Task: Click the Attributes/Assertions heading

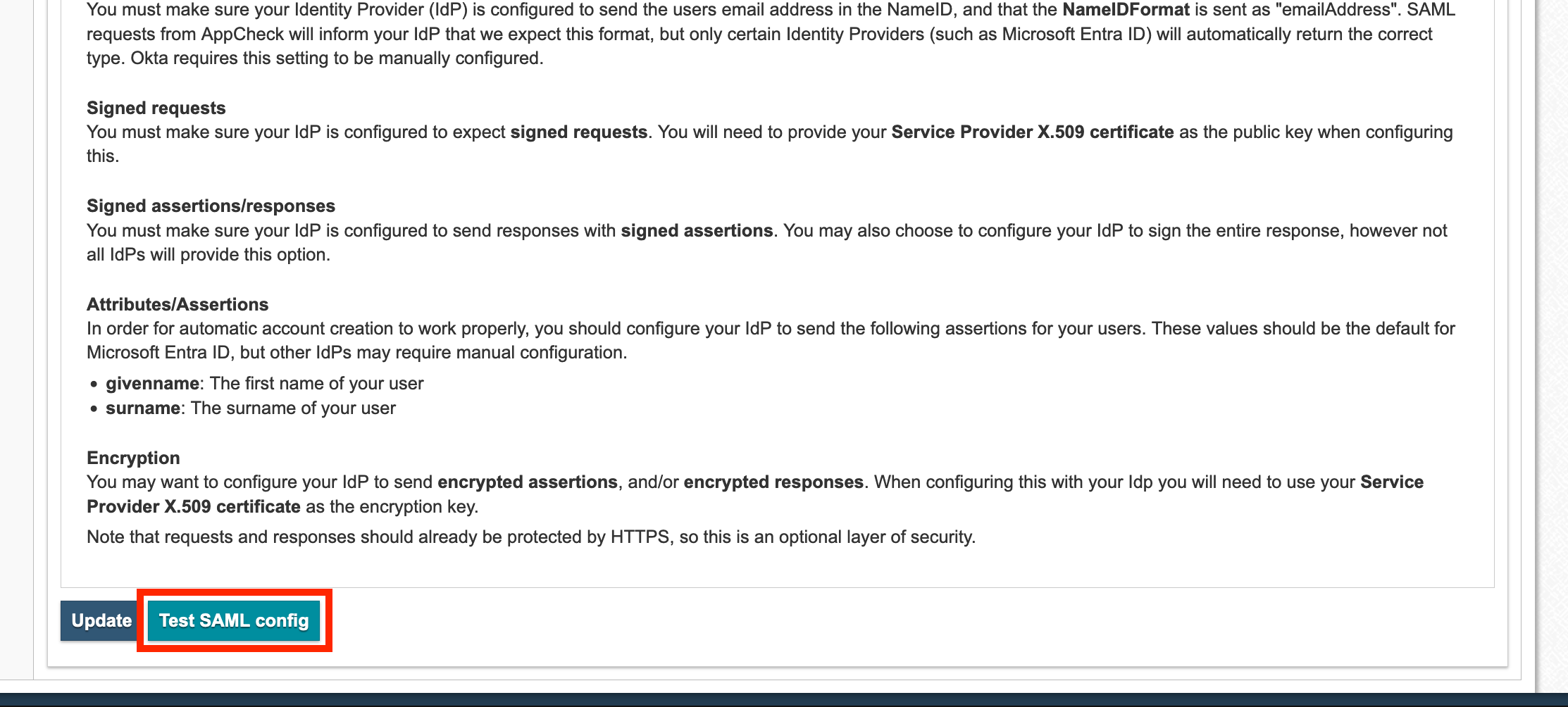Action: click(x=177, y=304)
